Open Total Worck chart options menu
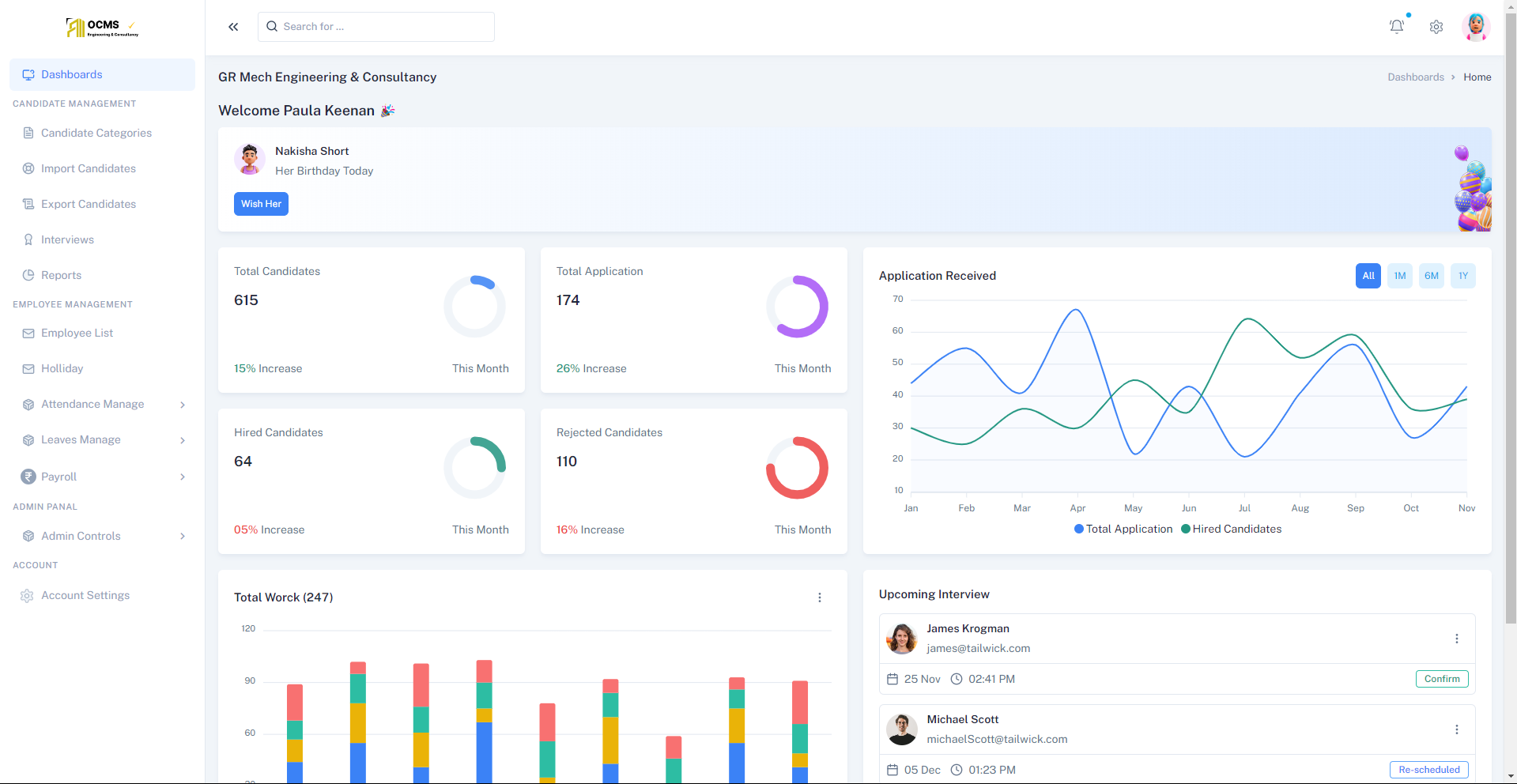The height and width of the screenshot is (784, 1517). 820,597
